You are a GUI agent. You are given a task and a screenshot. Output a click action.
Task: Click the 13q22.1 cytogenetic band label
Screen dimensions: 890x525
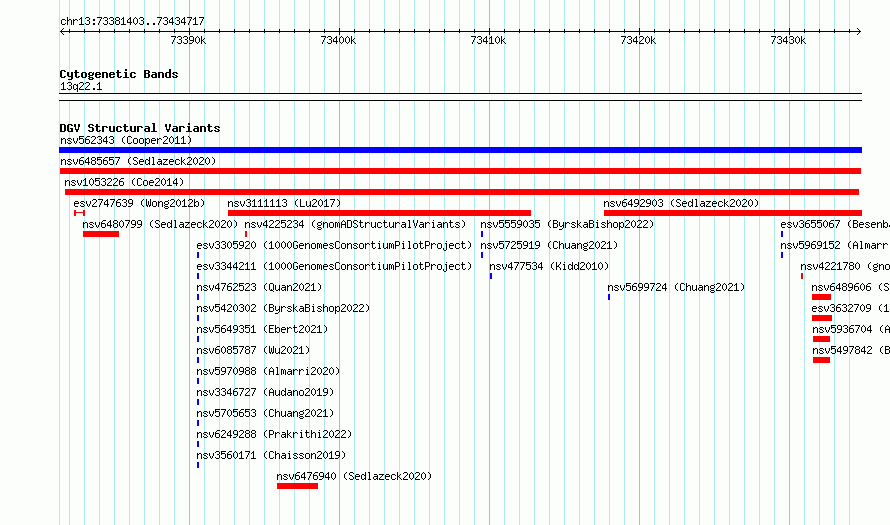pos(81,86)
